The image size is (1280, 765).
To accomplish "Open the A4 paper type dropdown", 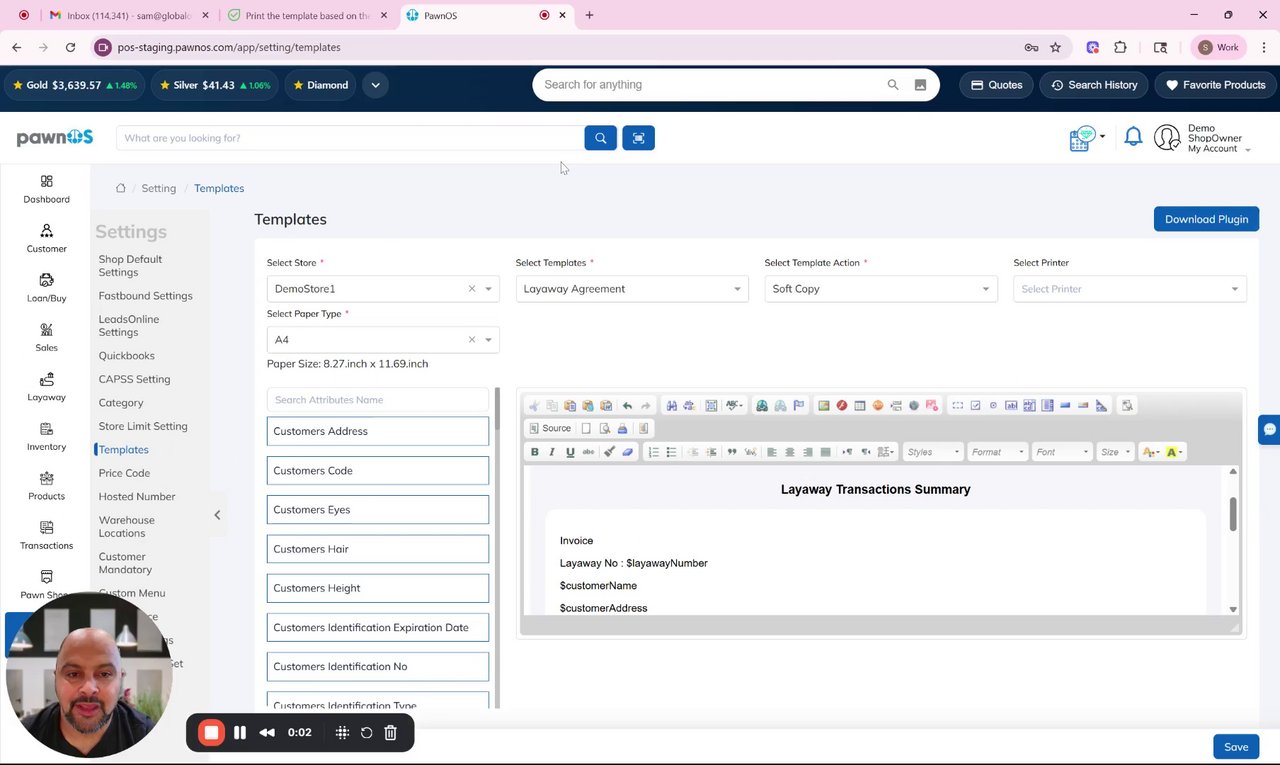I will point(383,340).
